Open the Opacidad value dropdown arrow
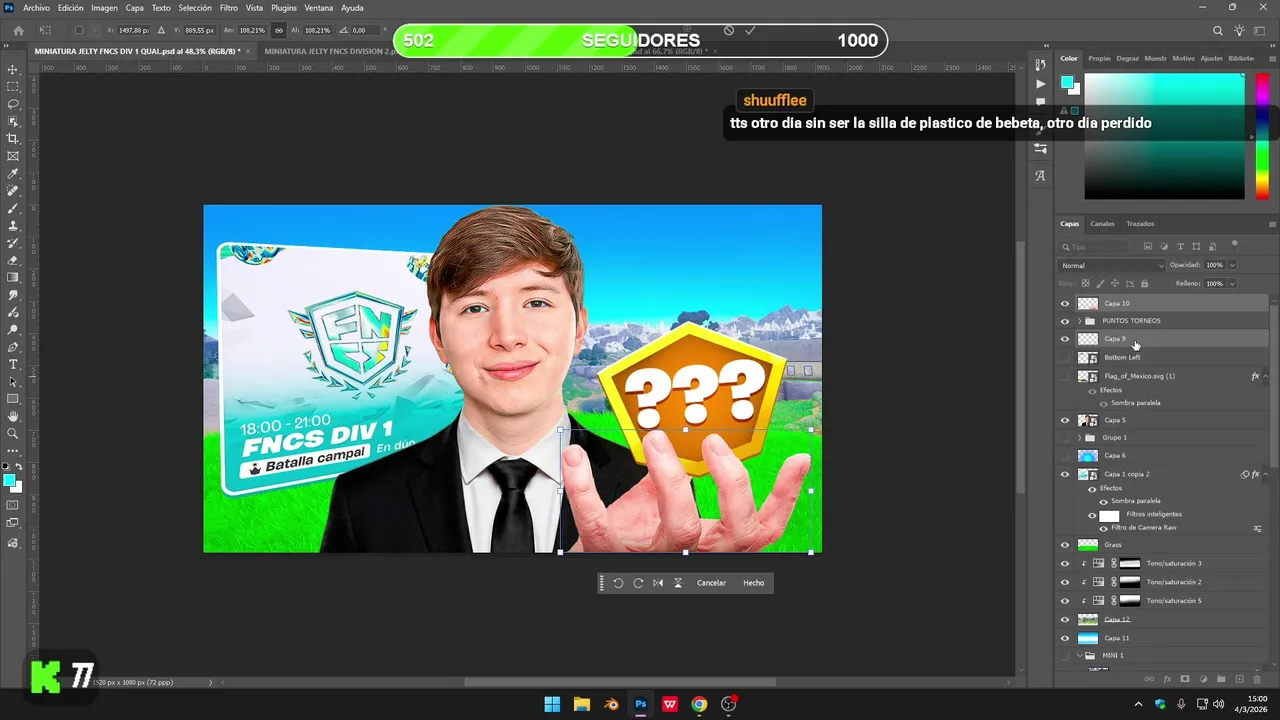Viewport: 1280px width, 720px height. 1232,265
